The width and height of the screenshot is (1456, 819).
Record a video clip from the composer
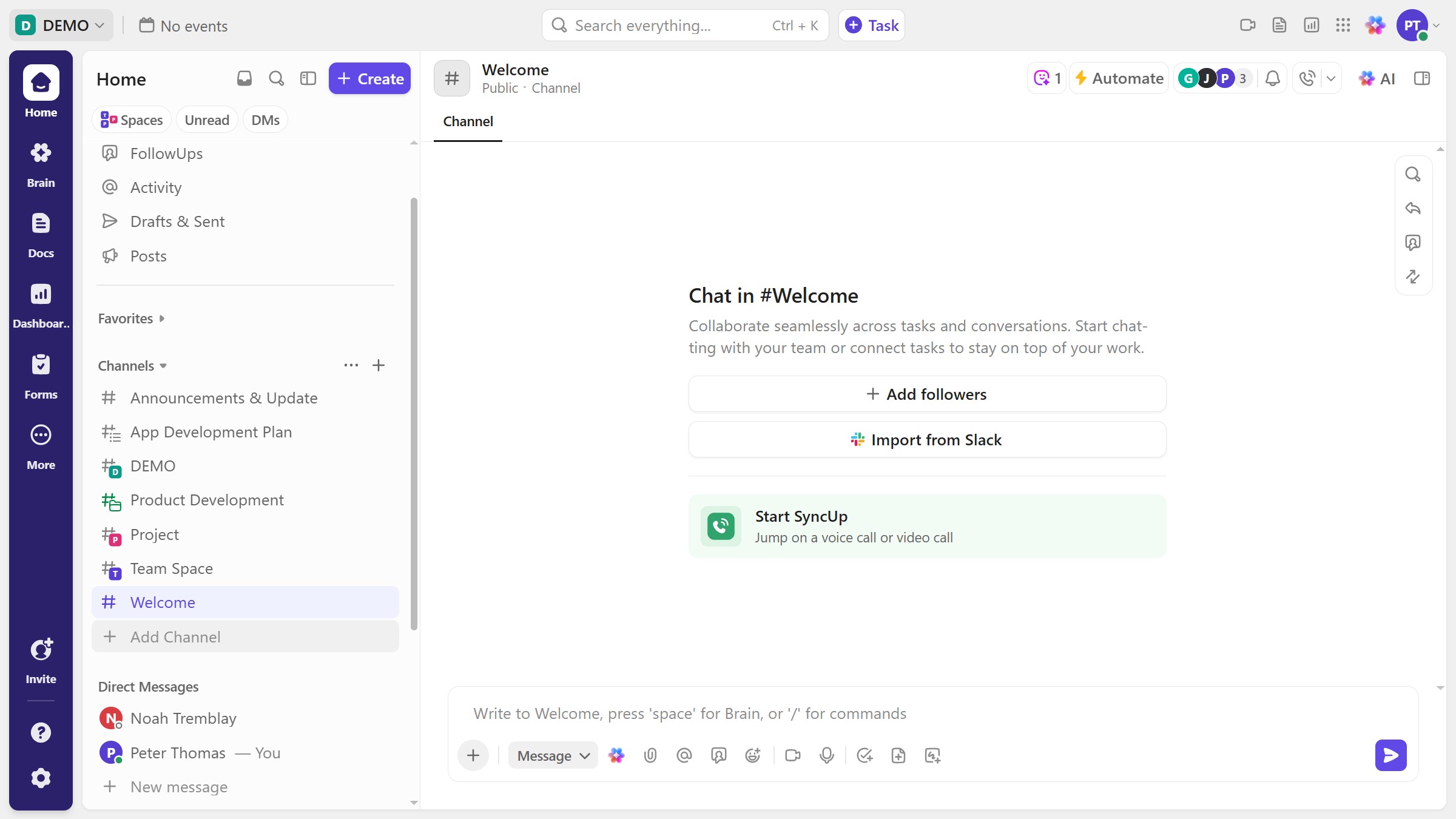click(x=792, y=755)
